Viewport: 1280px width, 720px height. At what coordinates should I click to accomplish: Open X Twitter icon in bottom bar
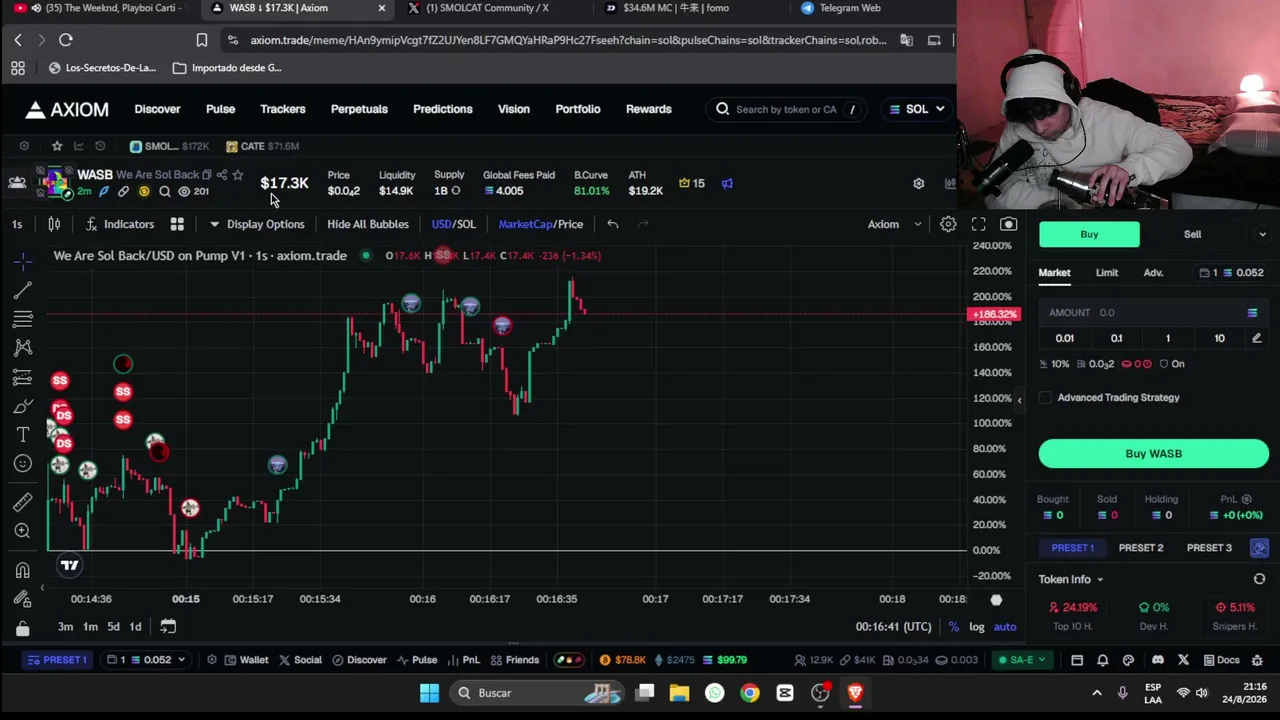pyautogui.click(x=1183, y=660)
